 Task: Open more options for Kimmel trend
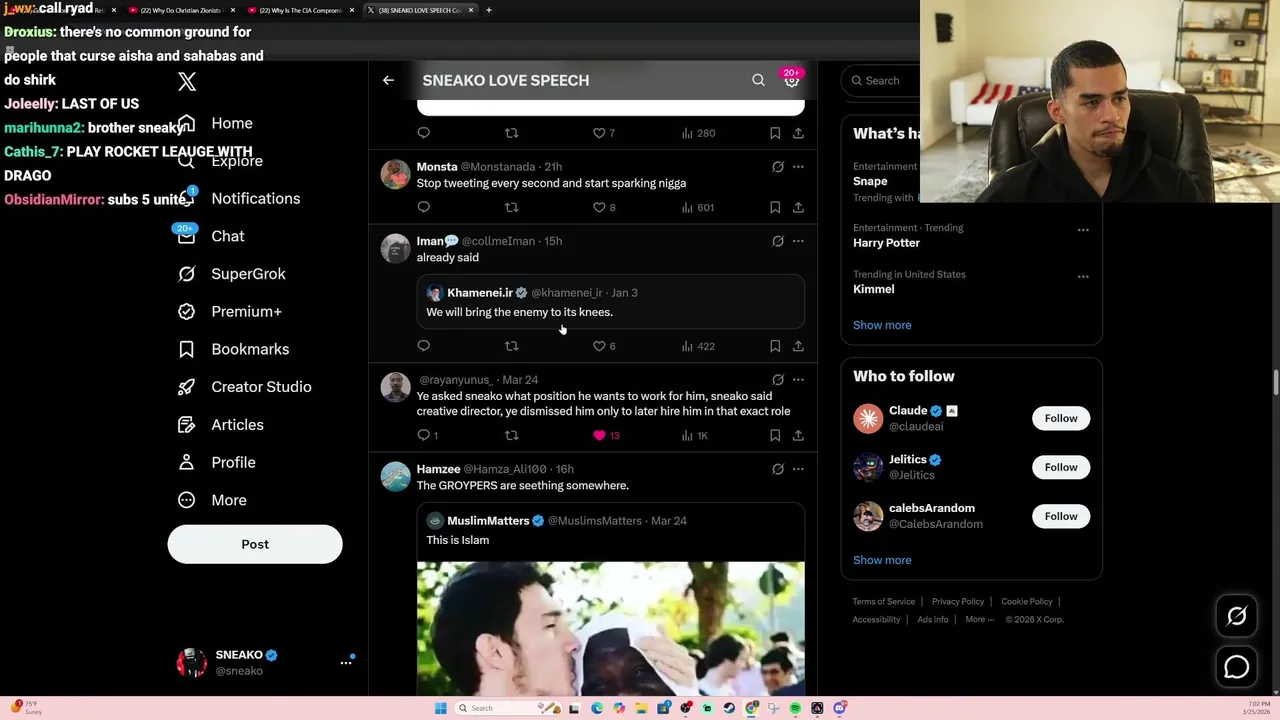[x=1083, y=276]
